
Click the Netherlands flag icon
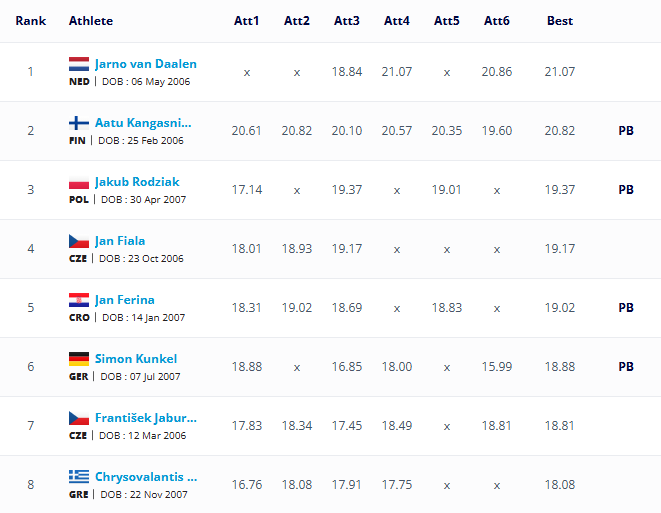(x=79, y=64)
